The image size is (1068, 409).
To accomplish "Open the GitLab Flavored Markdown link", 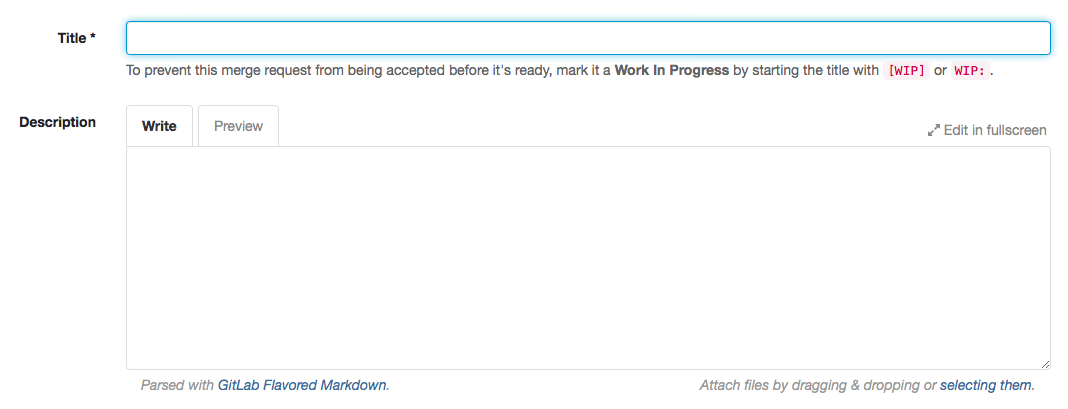I will 302,385.
